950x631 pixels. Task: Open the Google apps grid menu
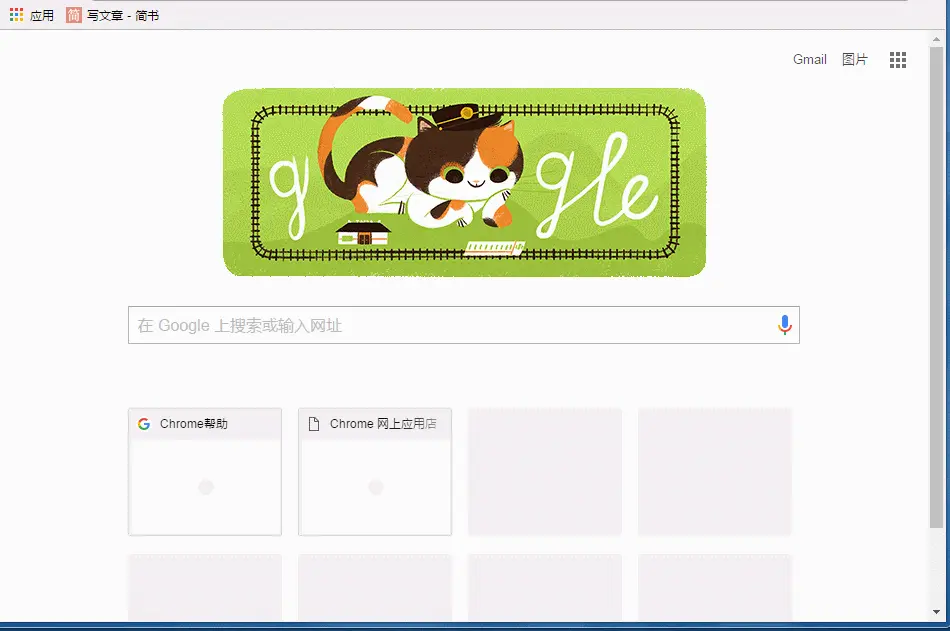(x=898, y=60)
